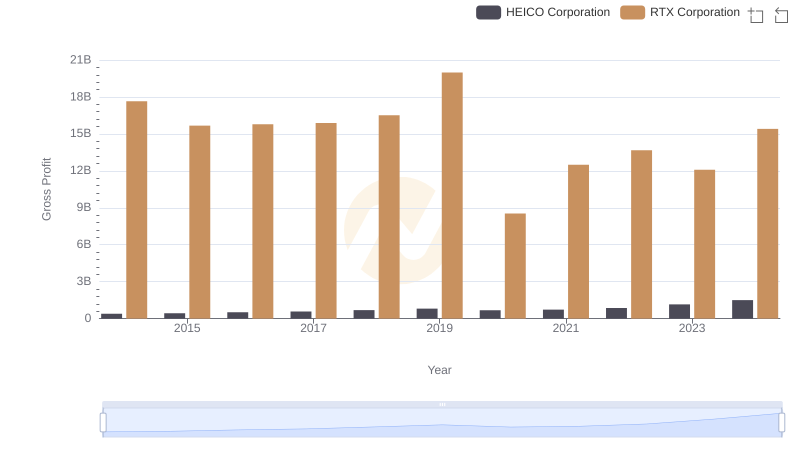Screen dimensions: 800x461
Task: Click the HEICO bar at 2021
Action: coord(553,314)
